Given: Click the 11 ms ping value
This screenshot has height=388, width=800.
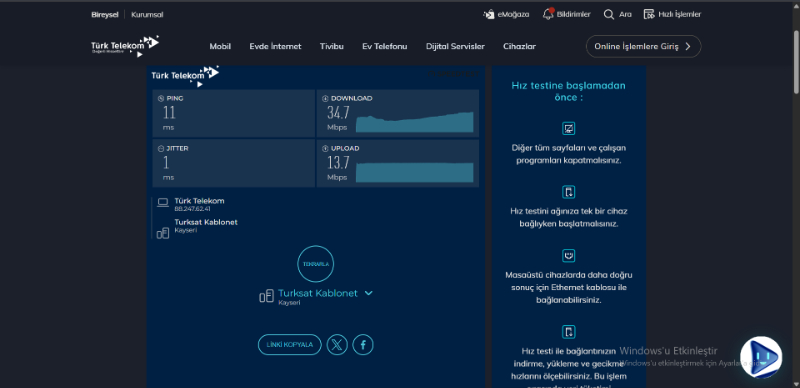Looking at the screenshot, I should [169, 113].
